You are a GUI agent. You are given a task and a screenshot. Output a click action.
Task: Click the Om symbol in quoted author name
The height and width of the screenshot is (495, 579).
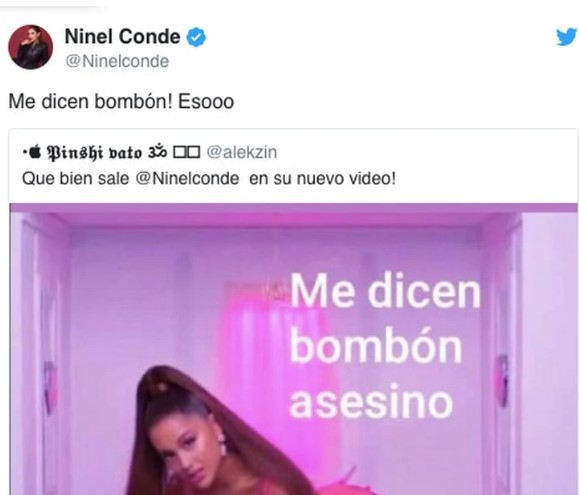pyautogui.click(x=157, y=151)
